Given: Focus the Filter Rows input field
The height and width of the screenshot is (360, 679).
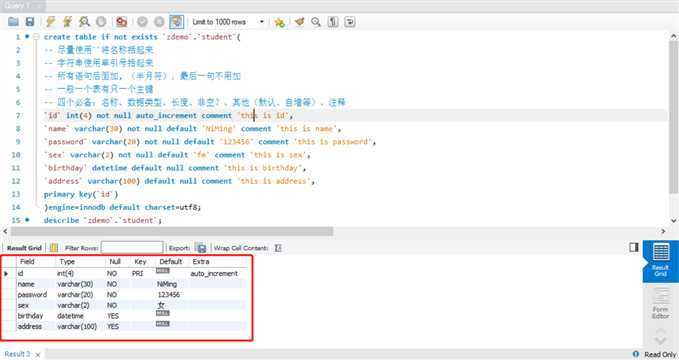Looking at the screenshot, I should [132, 248].
